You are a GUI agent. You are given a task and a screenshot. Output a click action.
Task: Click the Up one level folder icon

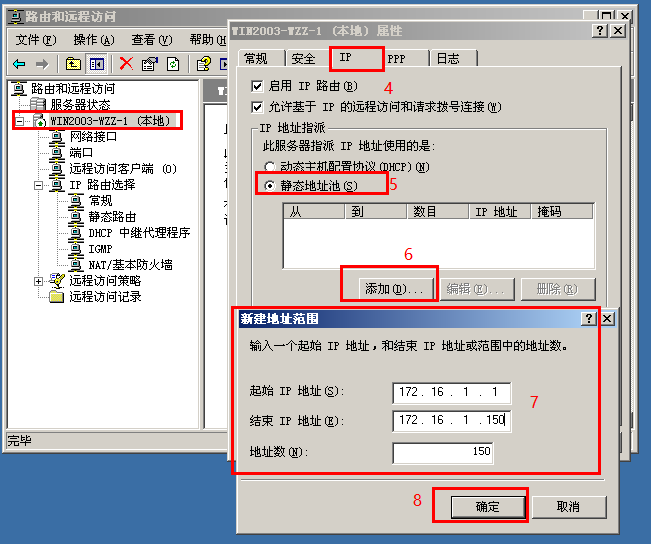click(73, 64)
